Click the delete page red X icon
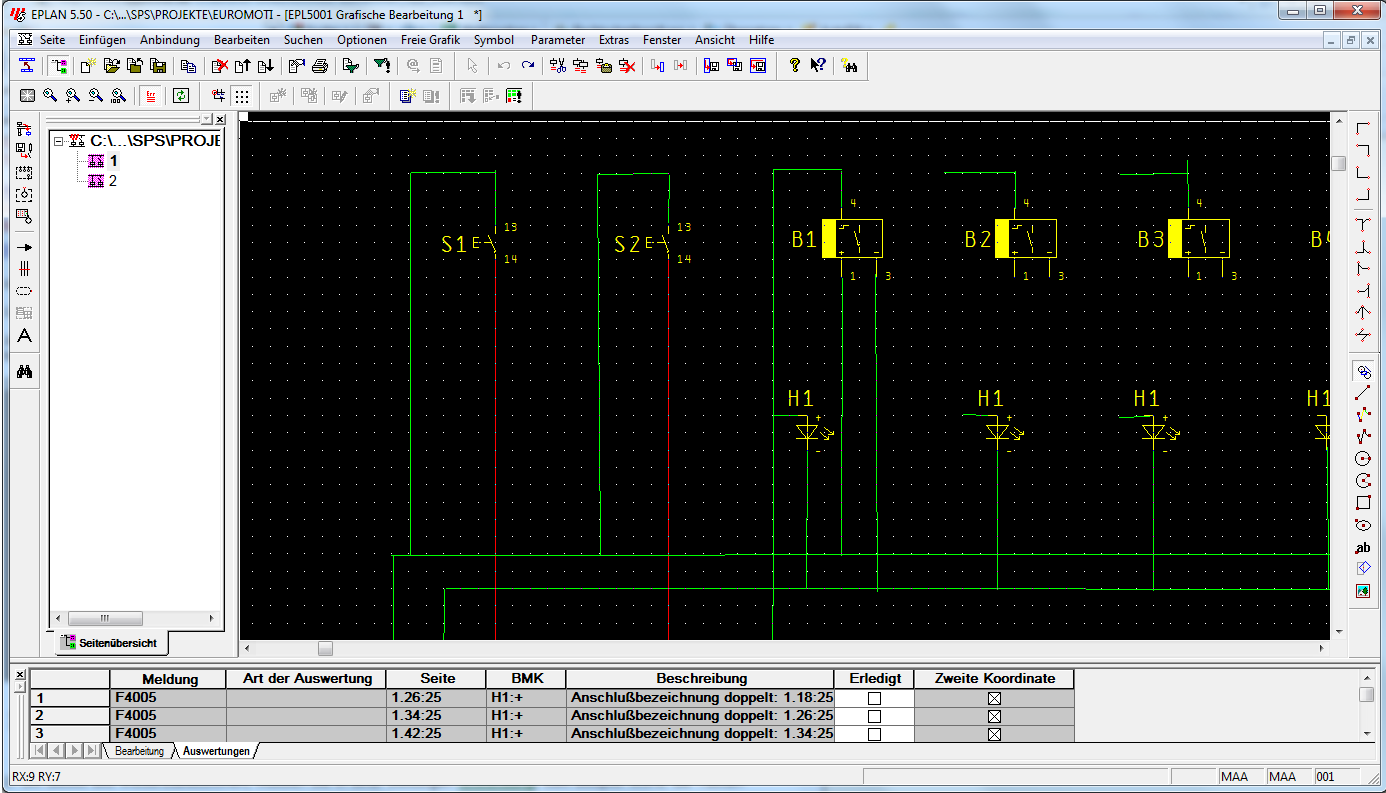The height and width of the screenshot is (793, 1386). (x=220, y=66)
